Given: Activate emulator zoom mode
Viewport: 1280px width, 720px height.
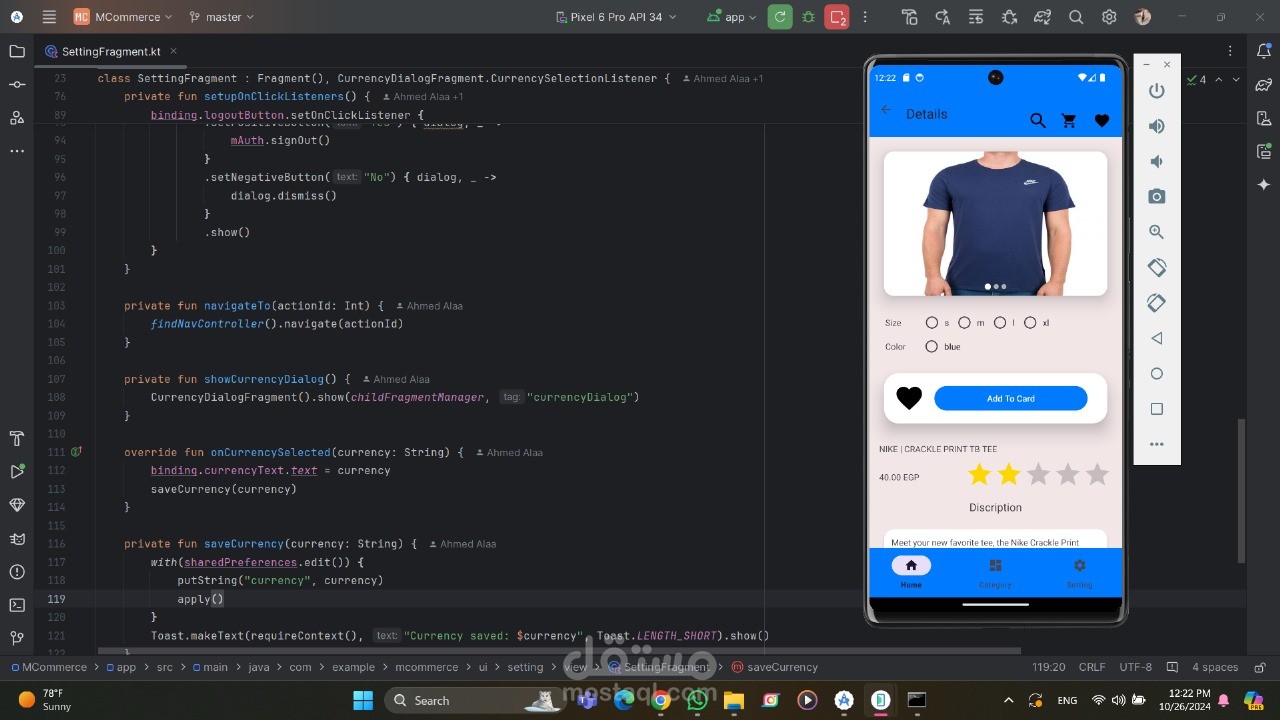Looking at the screenshot, I should [x=1157, y=232].
